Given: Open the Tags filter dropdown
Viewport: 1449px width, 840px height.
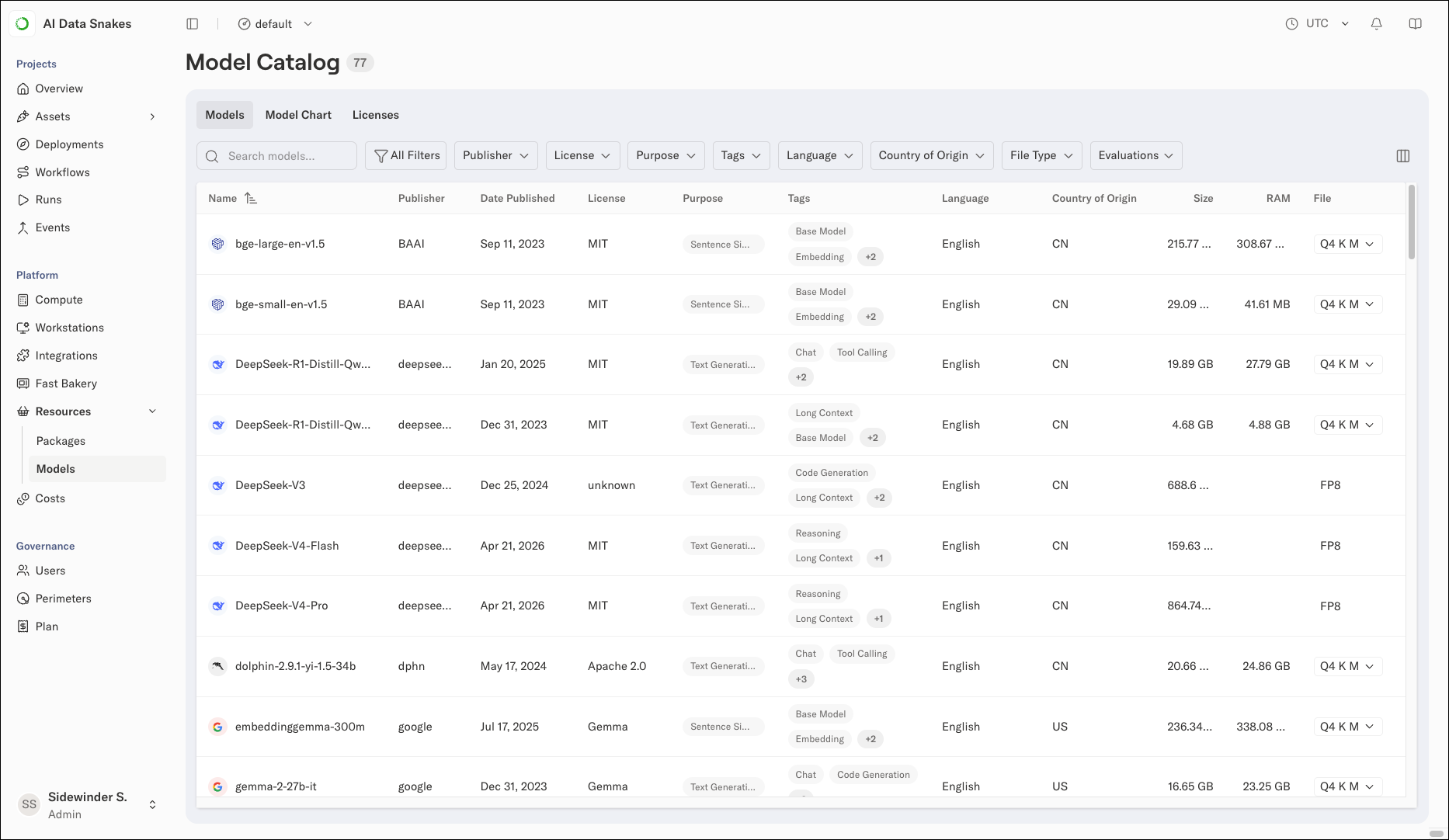Looking at the screenshot, I should click(x=741, y=155).
